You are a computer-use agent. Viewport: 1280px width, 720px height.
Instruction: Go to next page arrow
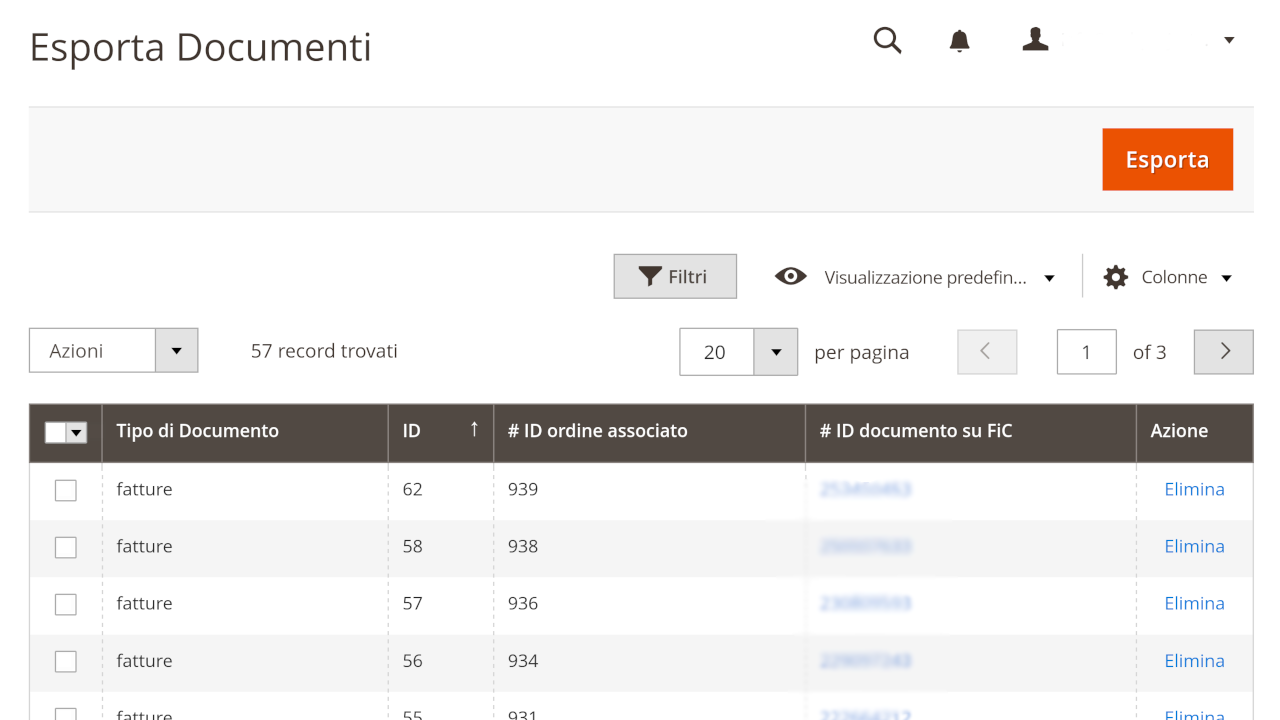tap(1223, 352)
